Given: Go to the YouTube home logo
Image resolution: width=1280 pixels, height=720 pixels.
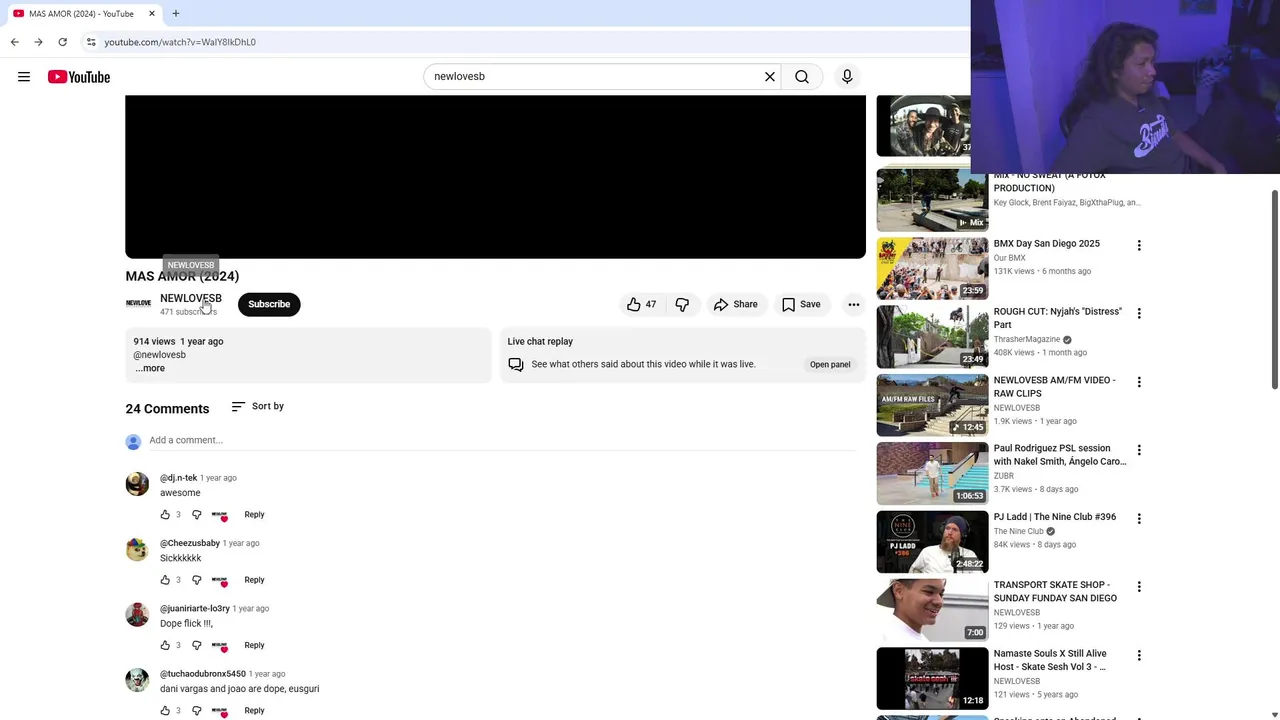Looking at the screenshot, I should (x=79, y=77).
